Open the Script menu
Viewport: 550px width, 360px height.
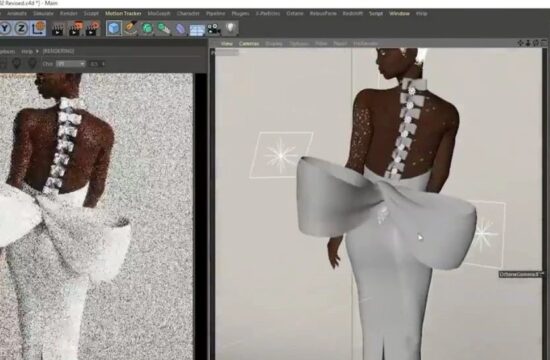[x=376, y=14]
